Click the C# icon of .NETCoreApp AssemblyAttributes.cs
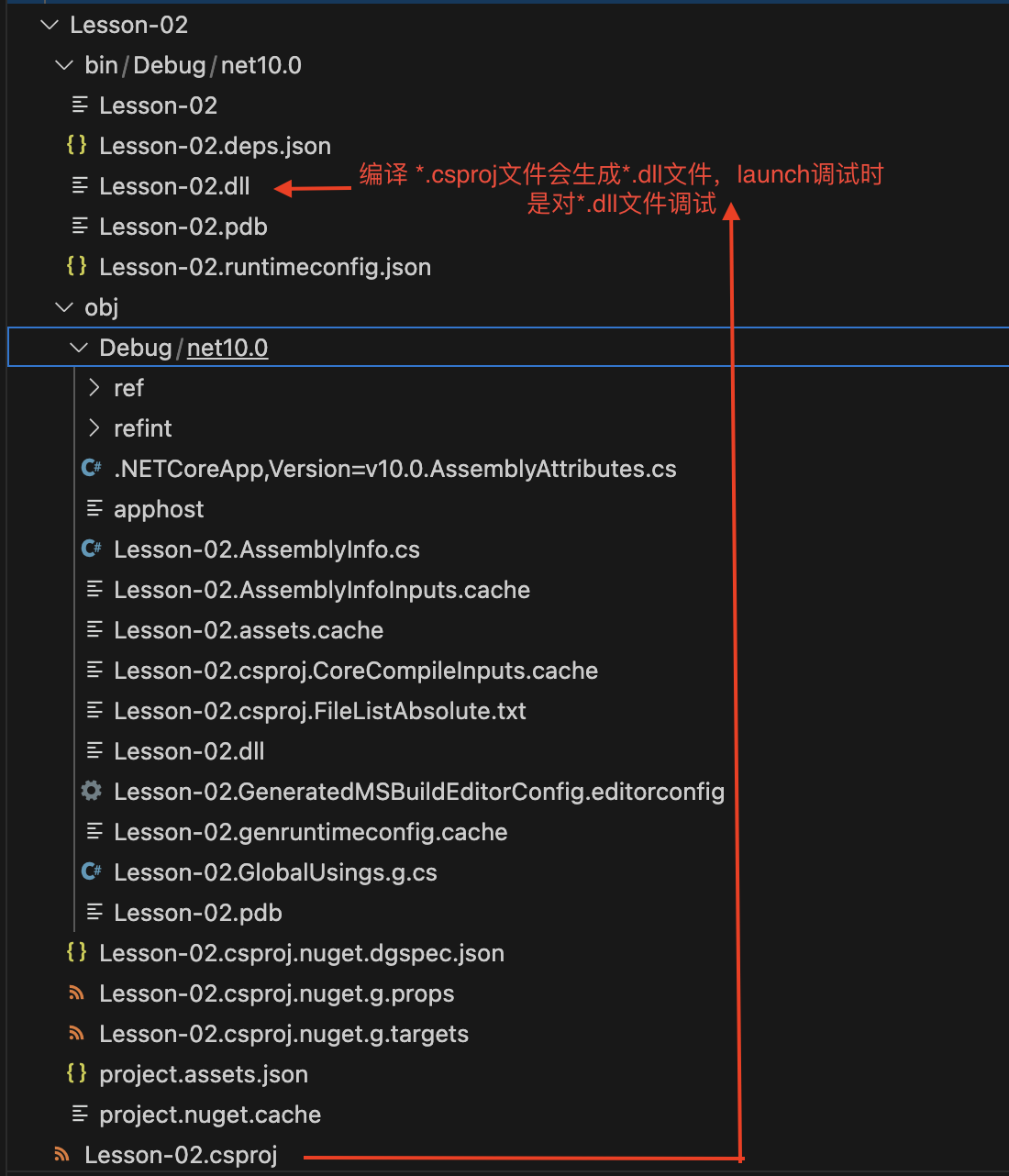The height and width of the screenshot is (1176, 1009). tap(91, 468)
